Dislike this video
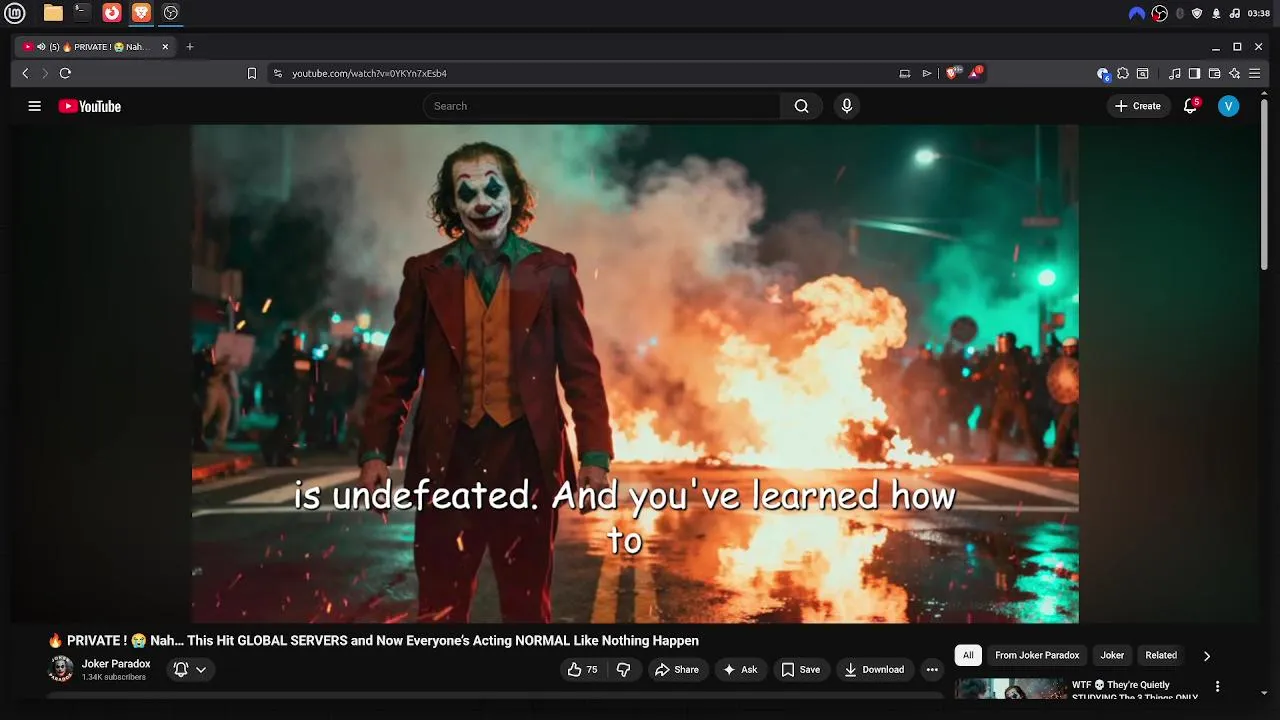1280x720 pixels. [624, 670]
